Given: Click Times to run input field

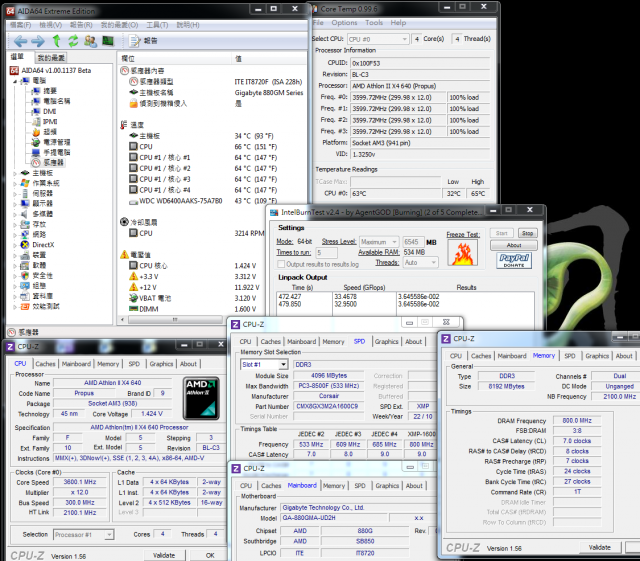Looking at the screenshot, I should [327, 253].
